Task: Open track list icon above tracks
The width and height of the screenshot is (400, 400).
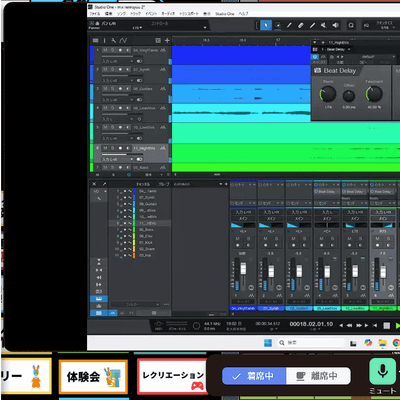Action: 96,40
